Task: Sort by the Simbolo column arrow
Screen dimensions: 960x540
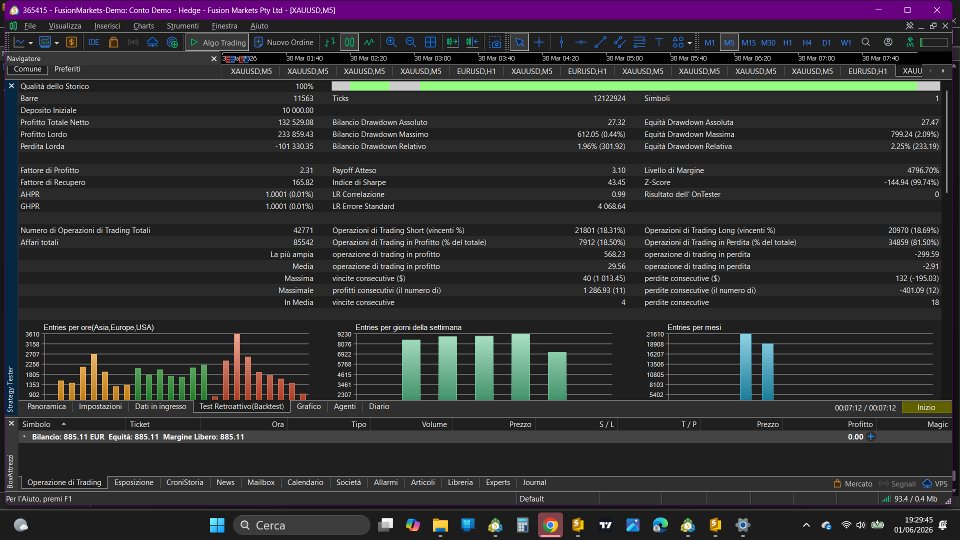Action: click(63, 424)
